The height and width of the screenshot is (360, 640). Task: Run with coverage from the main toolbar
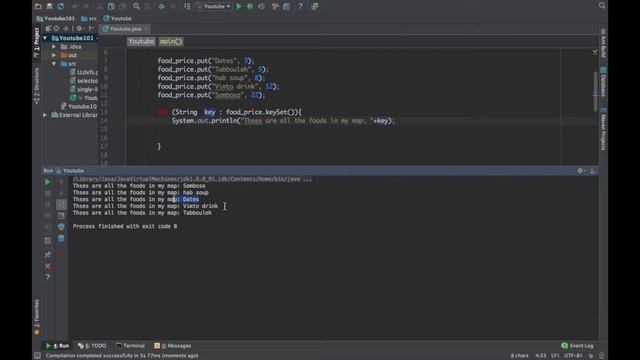[x=261, y=6]
